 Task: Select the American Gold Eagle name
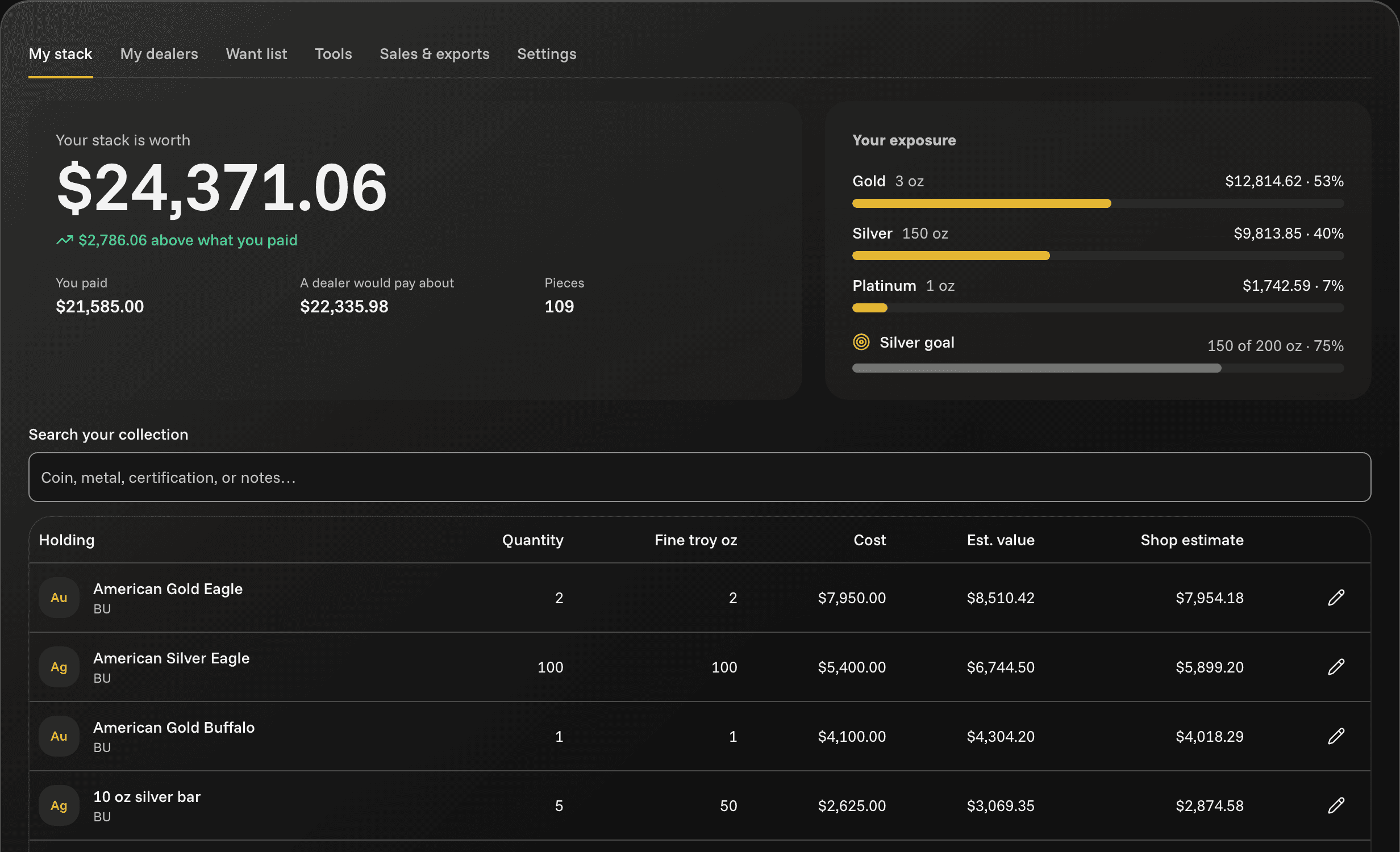pos(168,589)
